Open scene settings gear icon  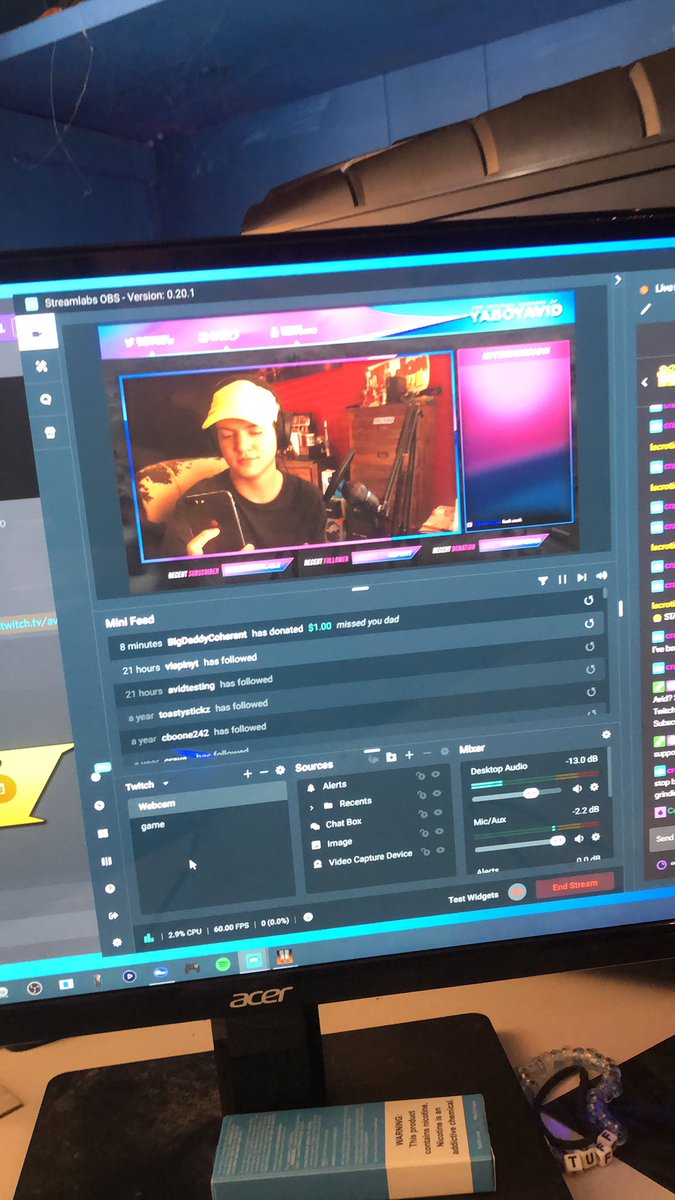point(280,770)
